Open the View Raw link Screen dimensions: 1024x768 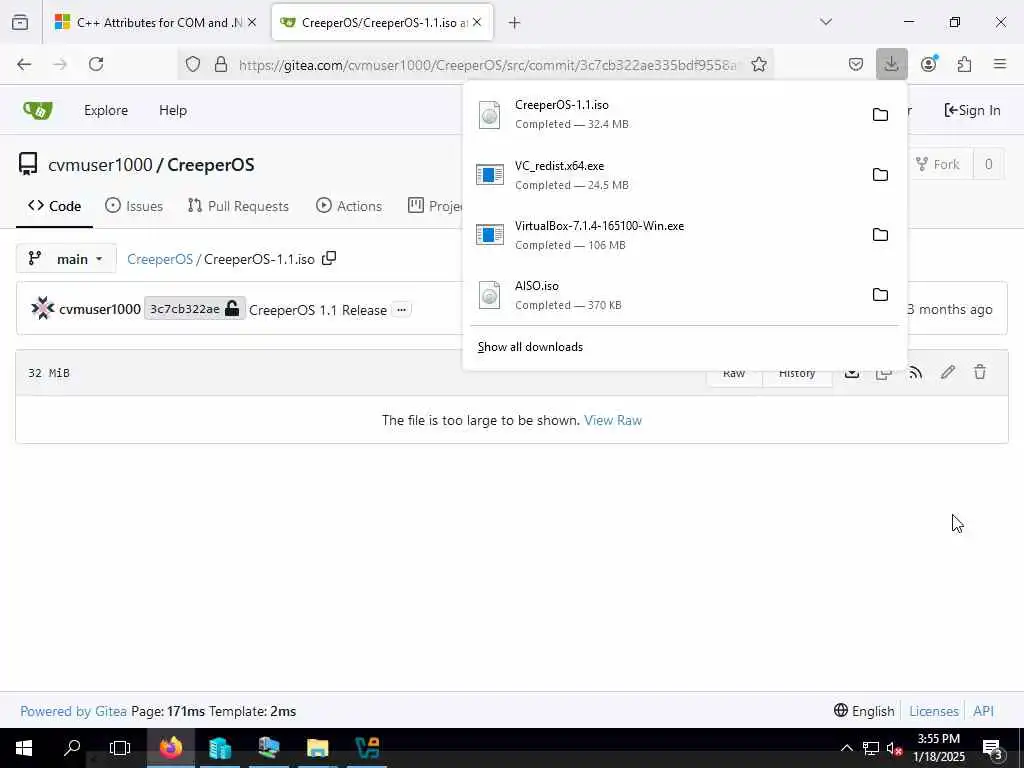click(613, 420)
